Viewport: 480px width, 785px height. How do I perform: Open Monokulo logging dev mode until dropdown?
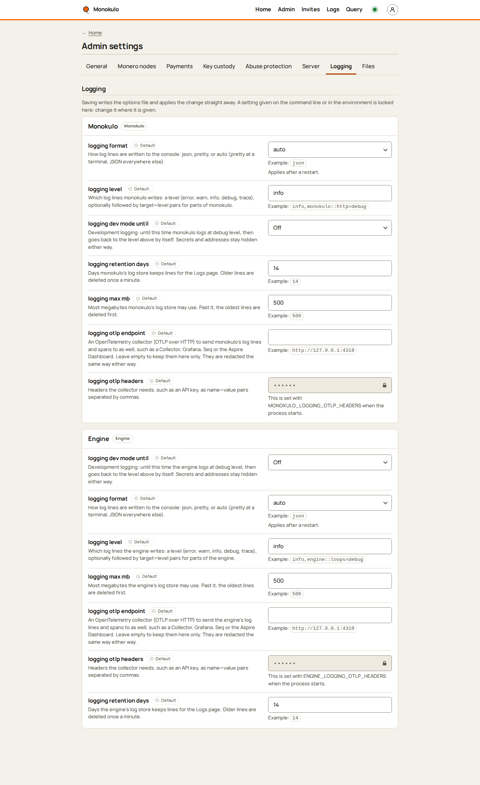330,228
